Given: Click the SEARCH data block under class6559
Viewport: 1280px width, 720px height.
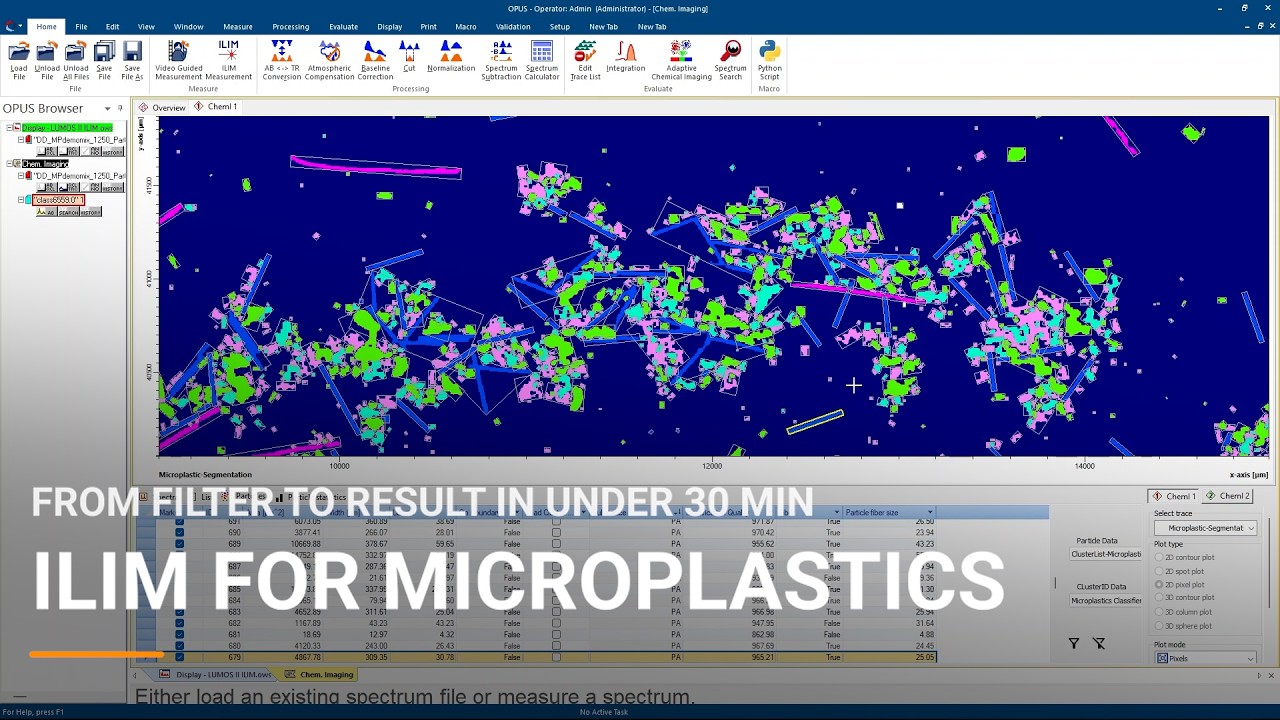Looking at the screenshot, I should tap(68, 212).
